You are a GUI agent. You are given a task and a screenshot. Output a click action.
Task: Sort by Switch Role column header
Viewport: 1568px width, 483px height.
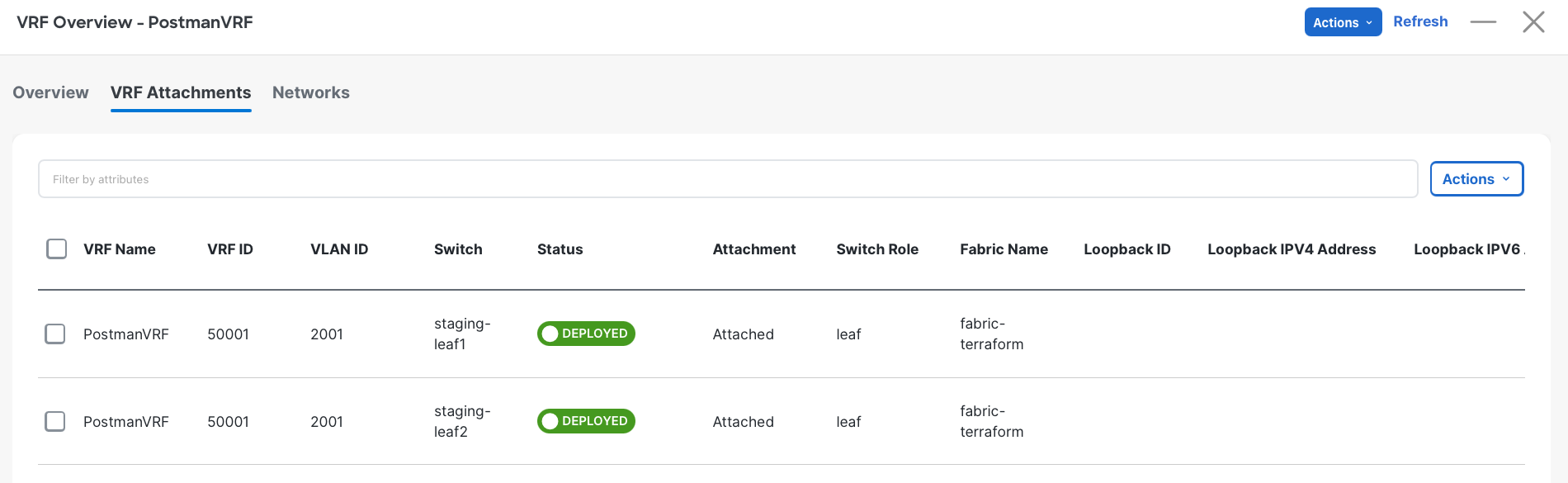coord(877,249)
